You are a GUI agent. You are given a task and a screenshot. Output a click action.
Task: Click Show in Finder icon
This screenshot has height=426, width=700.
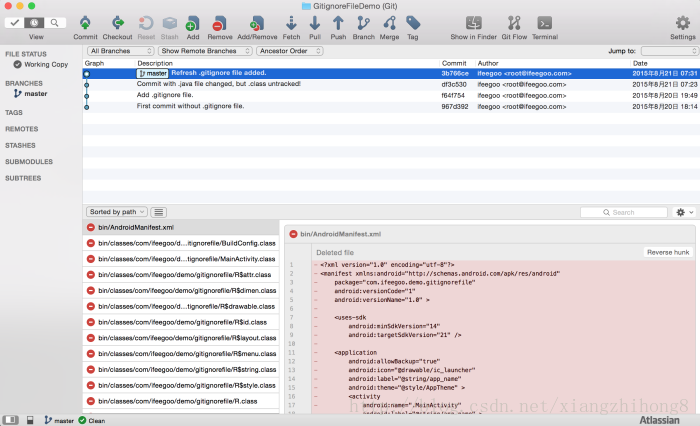474,23
